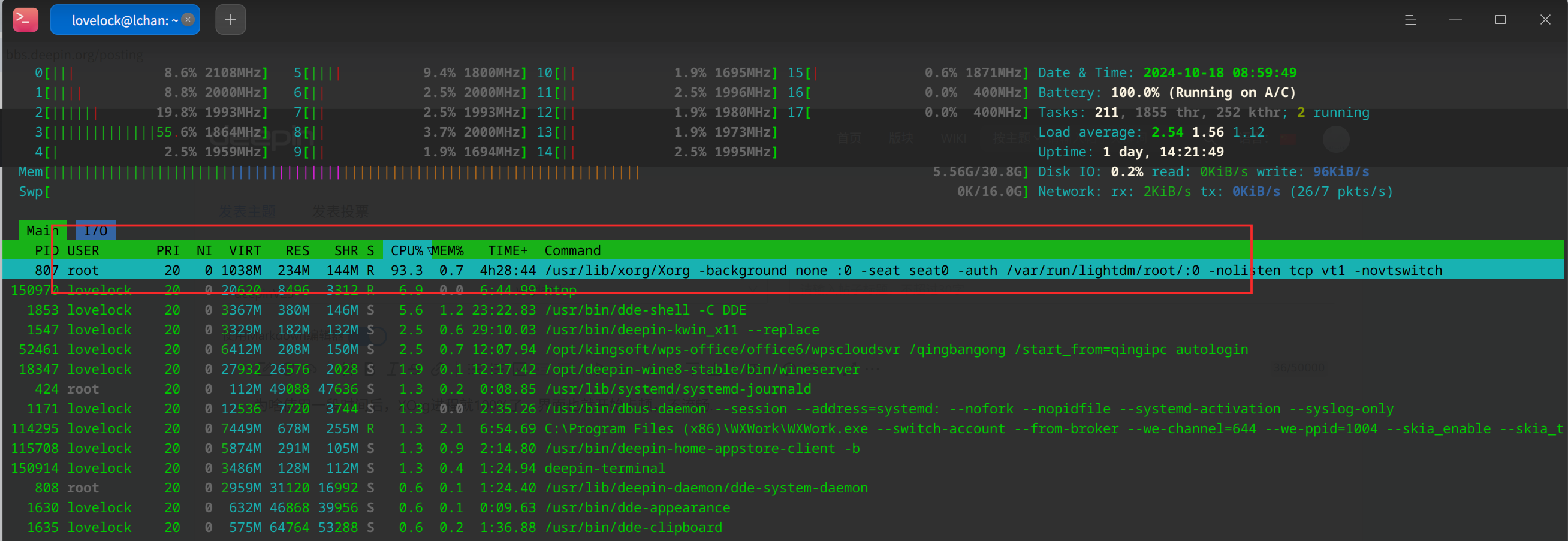
Task: Click the Mem usage meter bar
Action: point(523,171)
